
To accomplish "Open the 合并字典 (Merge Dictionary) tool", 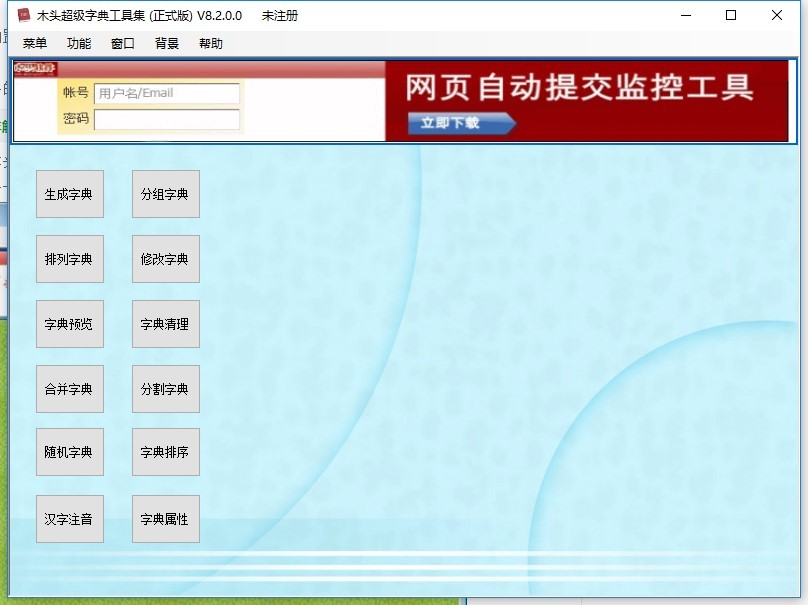I will [70, 388].
